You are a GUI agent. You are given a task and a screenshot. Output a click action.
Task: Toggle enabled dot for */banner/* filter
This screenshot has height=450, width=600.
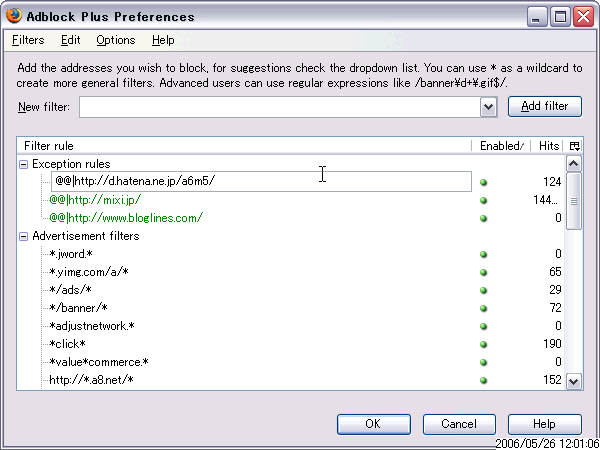coord(483,308)
